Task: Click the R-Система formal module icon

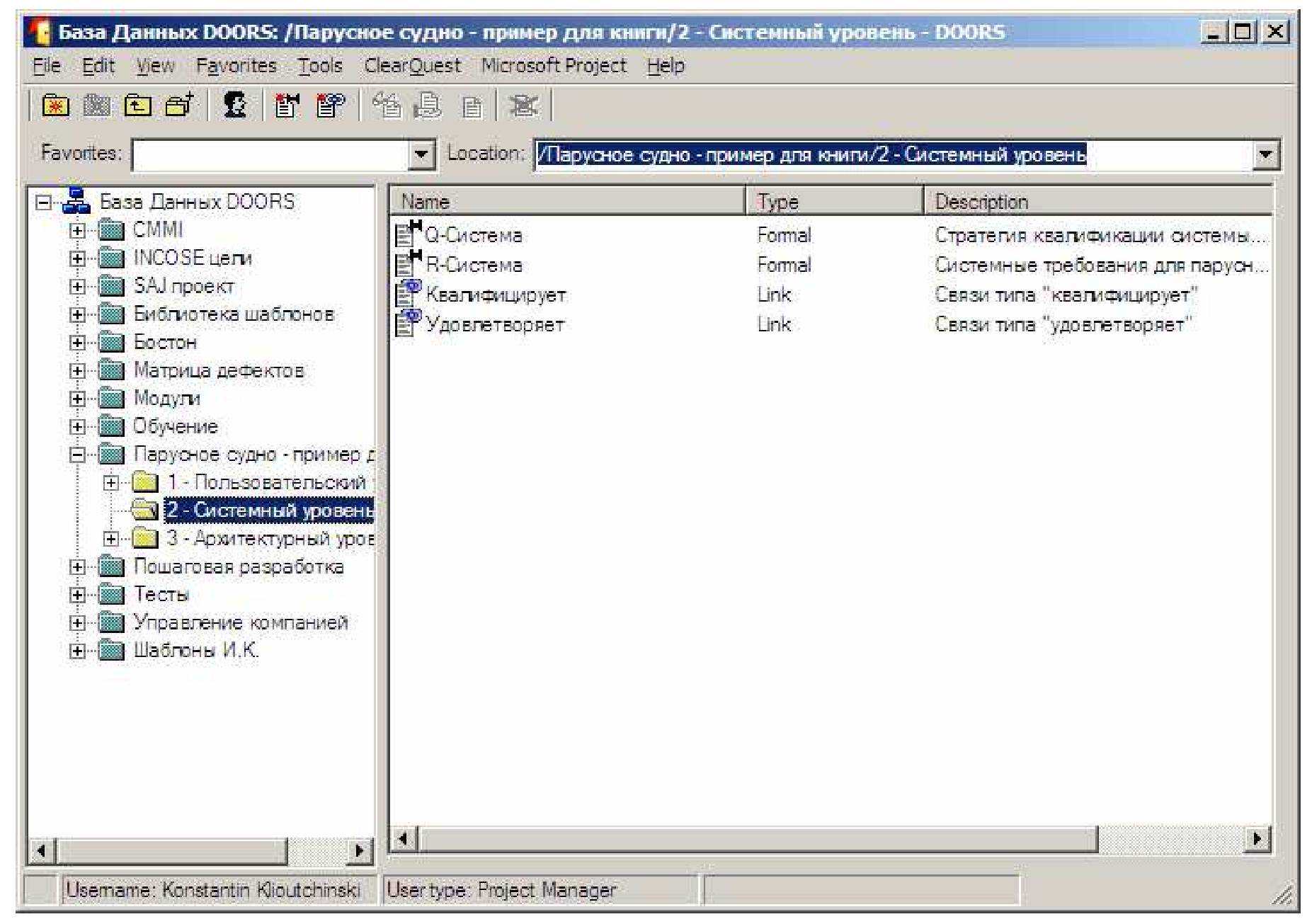Action: click(408, 264)
